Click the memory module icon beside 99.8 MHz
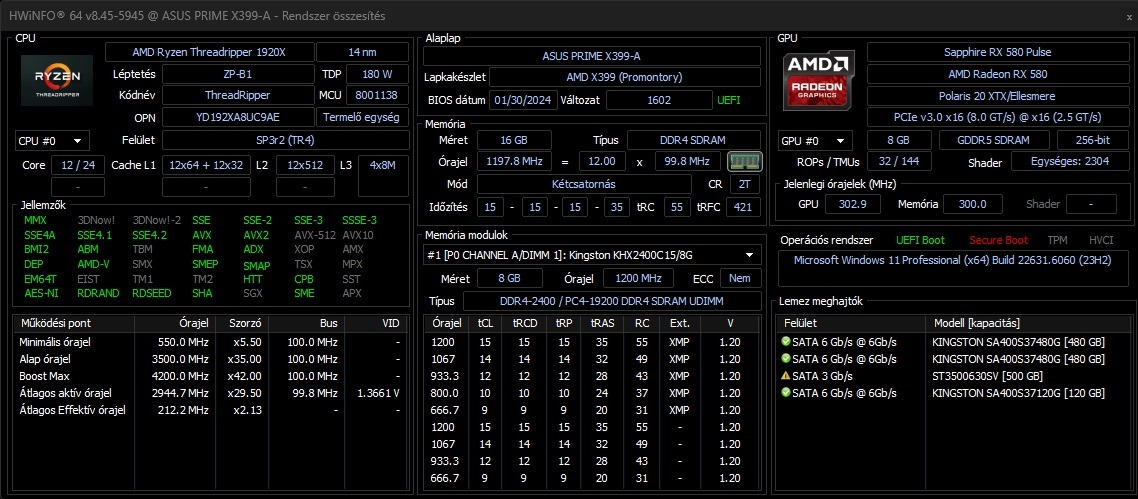The width and height of the screenshot is (1138, 499). [x=744, y=161]
